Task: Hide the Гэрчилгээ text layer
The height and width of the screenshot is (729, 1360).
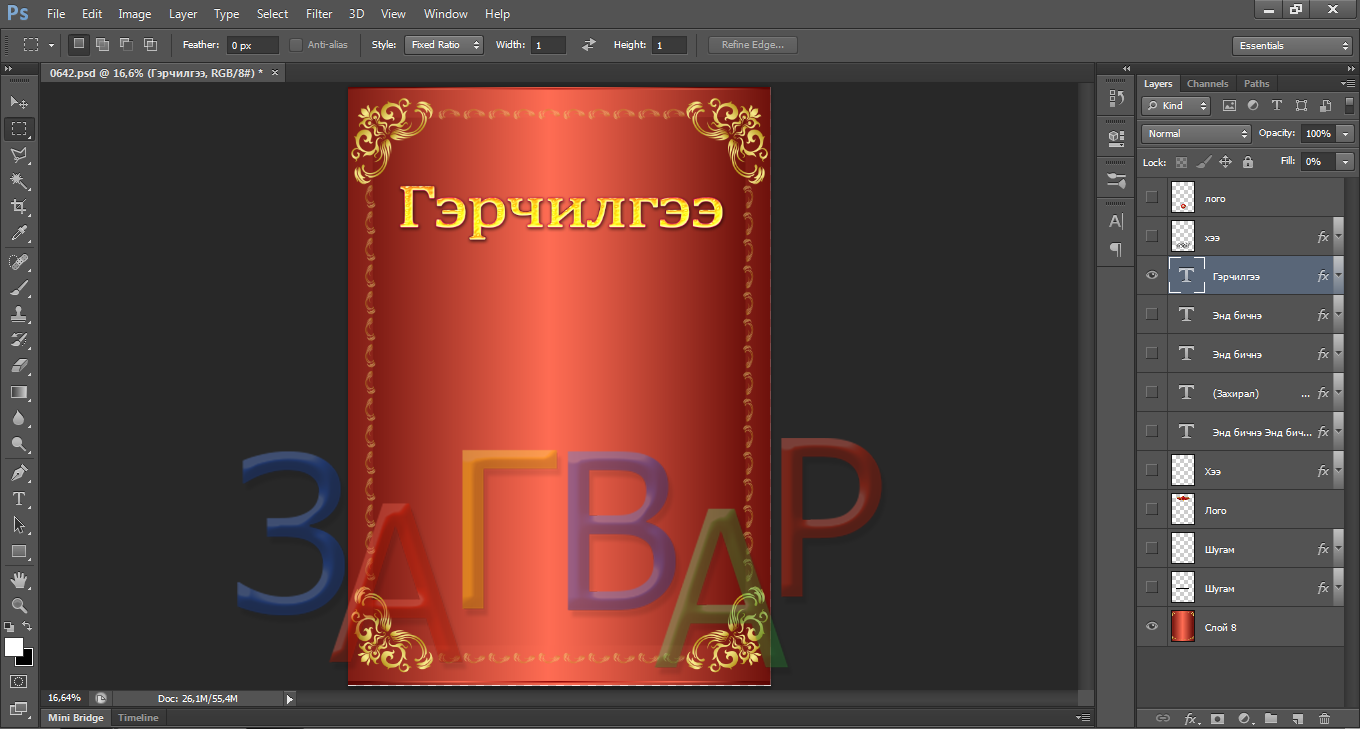Action: pyautogui.click(x=1152, y=276)
